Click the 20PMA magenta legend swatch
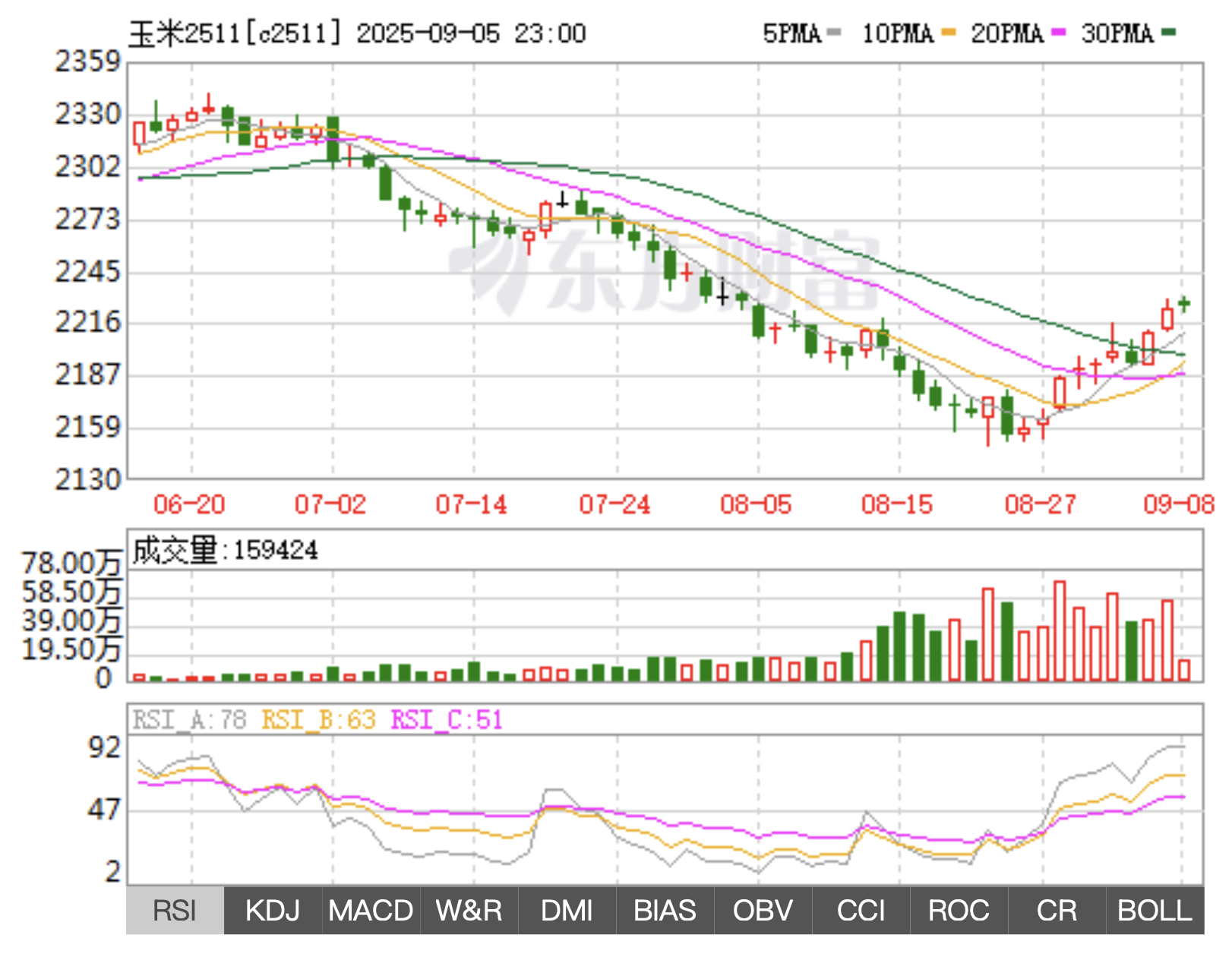The width and height of the screenshot is (1232, 957). [x=1058, y=33]
